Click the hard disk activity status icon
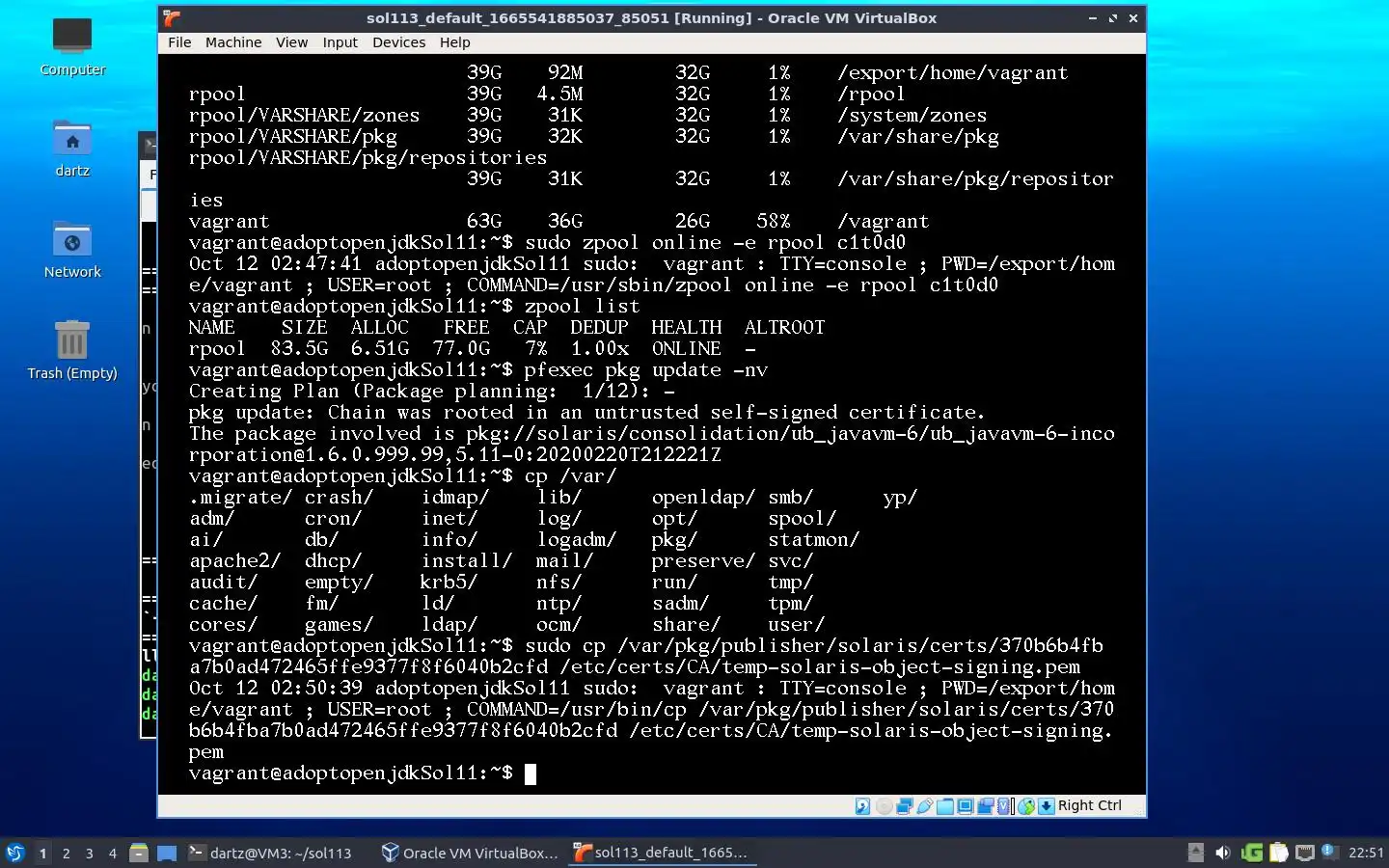Screen dimensions: 1389x868 [x=862, y=806]
